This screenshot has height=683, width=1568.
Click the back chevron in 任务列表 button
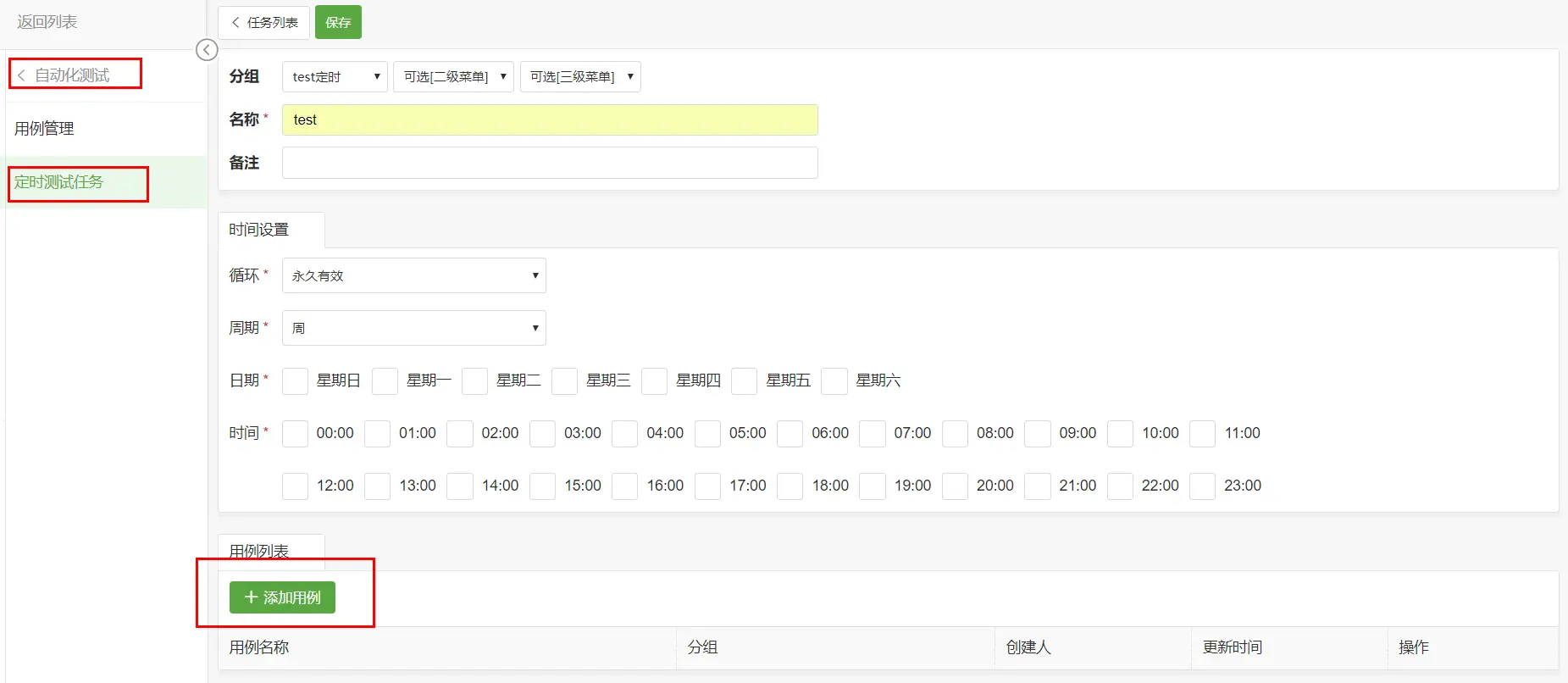coord(235,23)
